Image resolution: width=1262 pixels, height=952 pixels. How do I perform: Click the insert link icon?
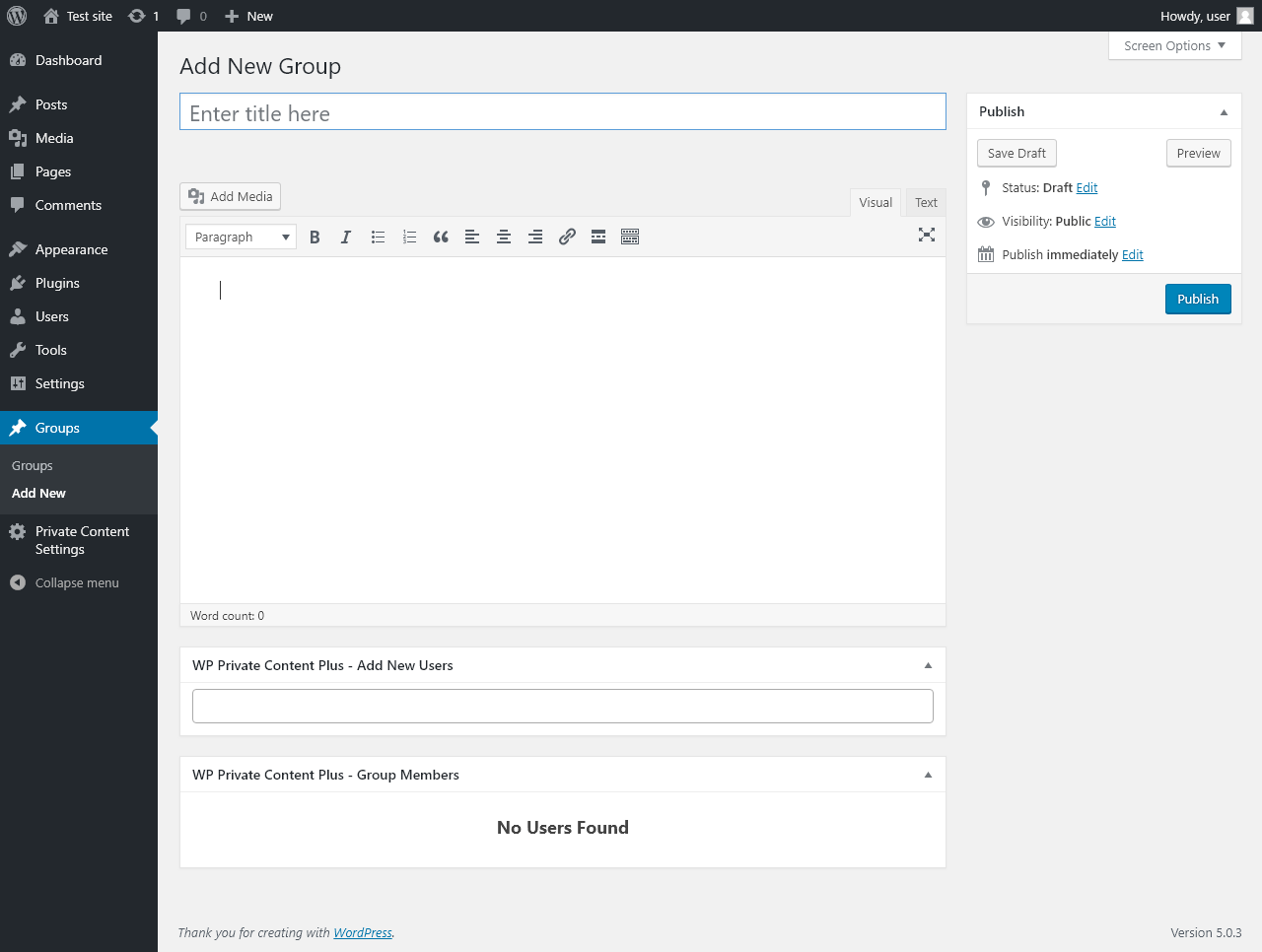click(567, 237)
